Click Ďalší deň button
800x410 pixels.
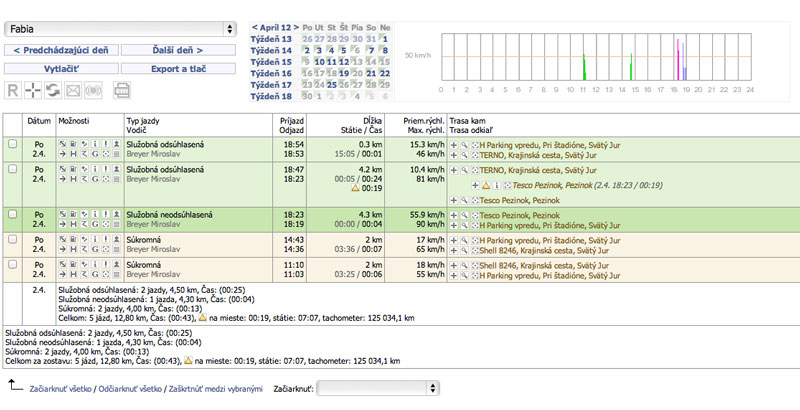tap(178, 50)
